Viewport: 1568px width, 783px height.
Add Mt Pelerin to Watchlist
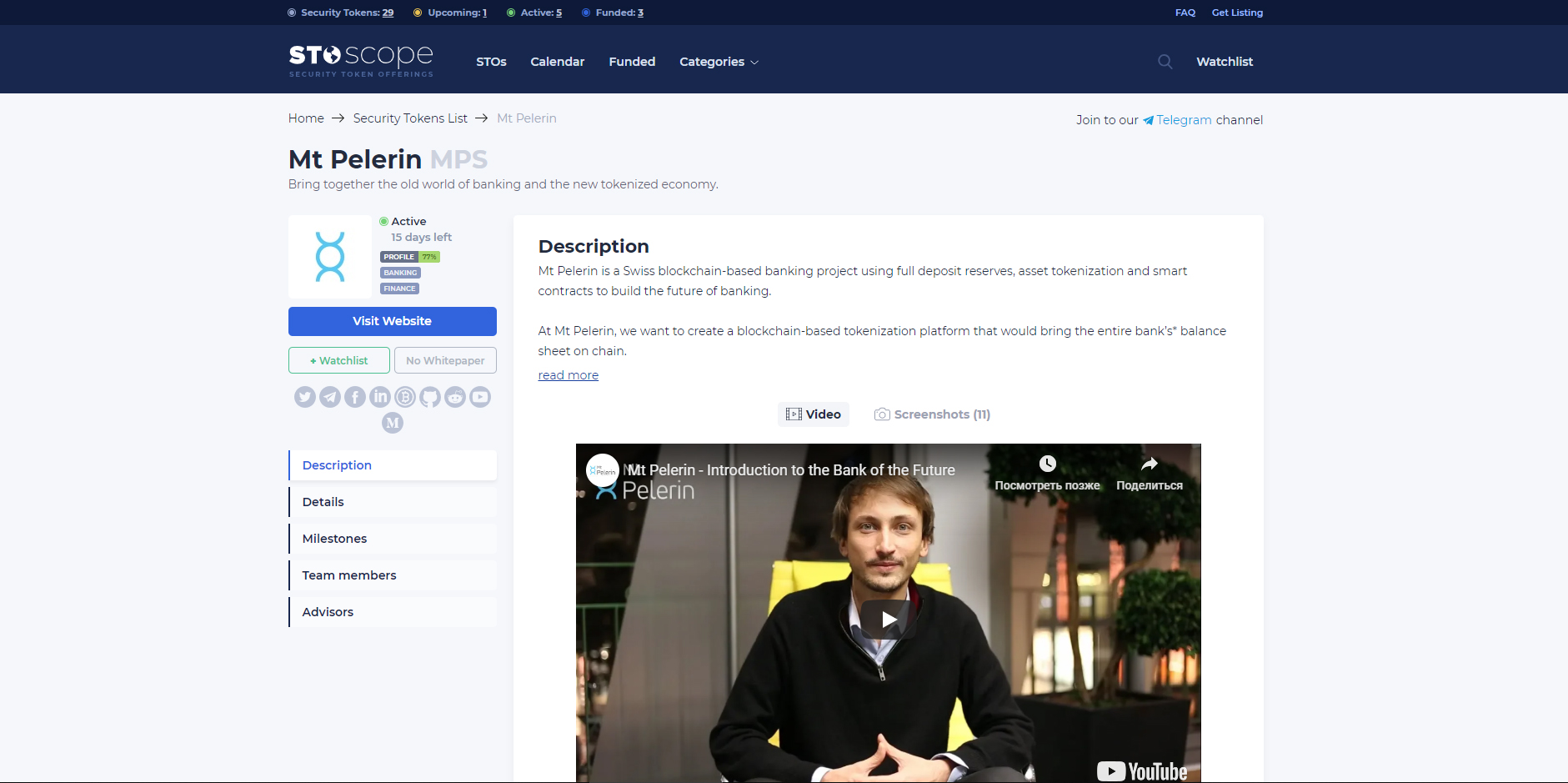[x=339, y=360]
